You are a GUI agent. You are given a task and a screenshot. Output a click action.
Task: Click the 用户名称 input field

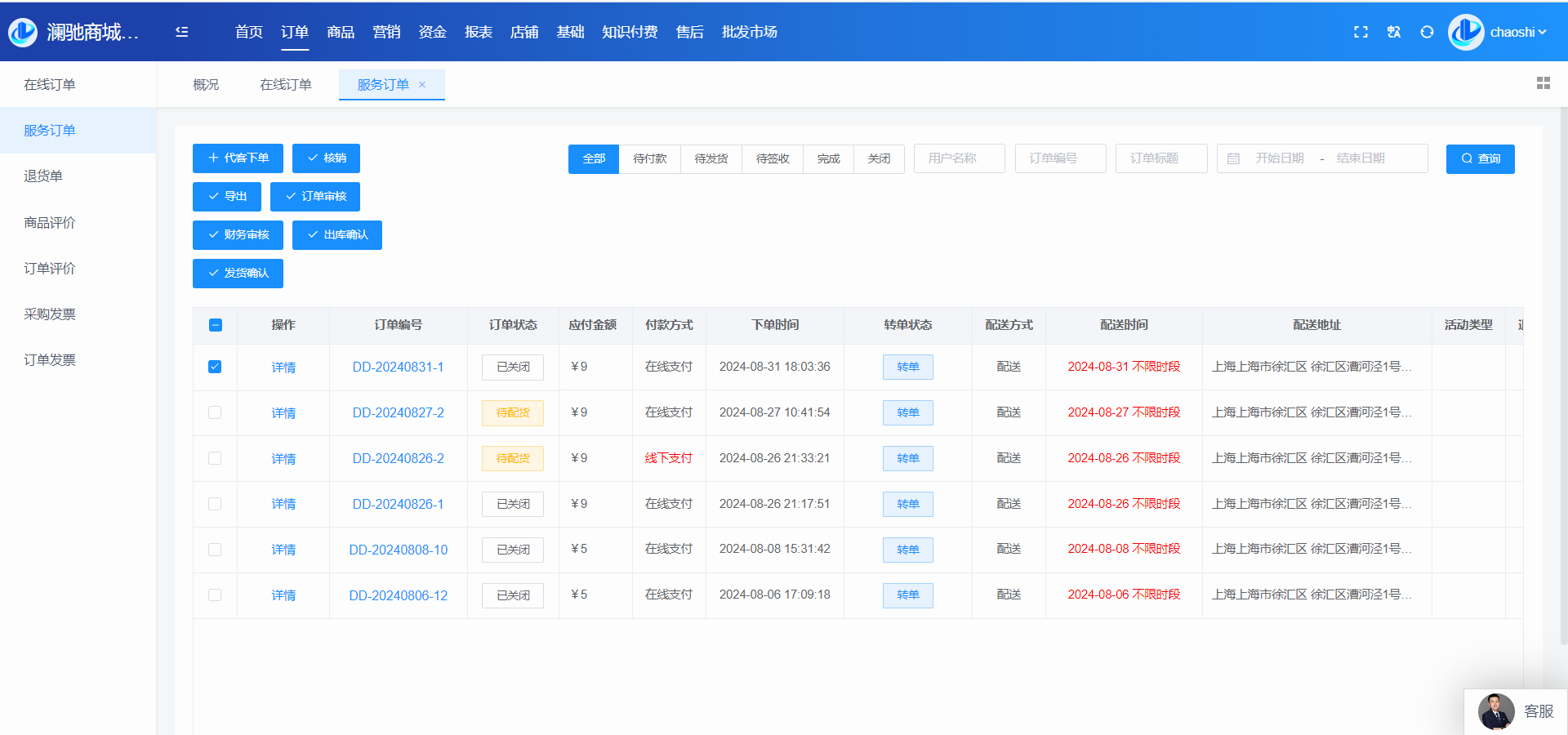(959, 158)
